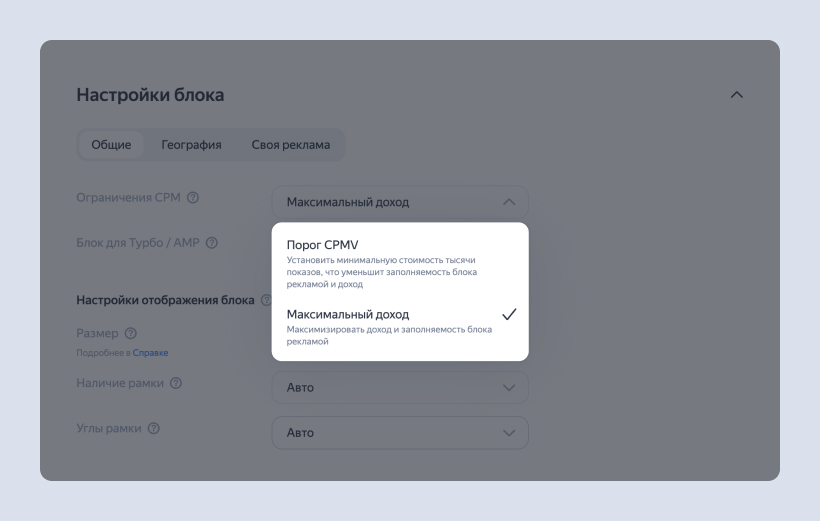Close the Ограничения CPM dropdown field

pyautogui.click(x=399, y=202)
